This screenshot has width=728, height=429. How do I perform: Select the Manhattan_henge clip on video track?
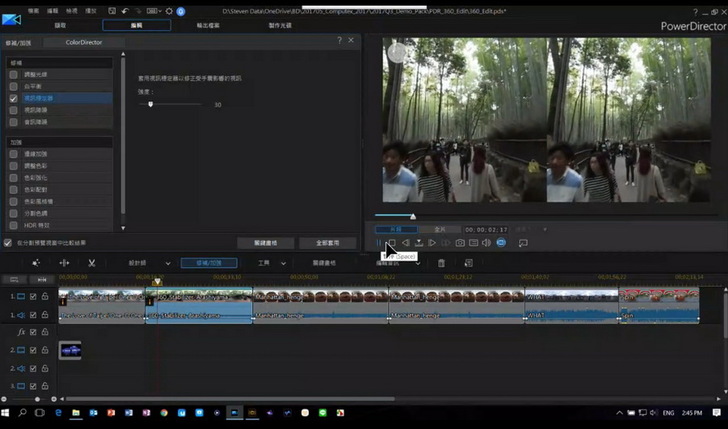pyautogui.click(x=320, y=296)
